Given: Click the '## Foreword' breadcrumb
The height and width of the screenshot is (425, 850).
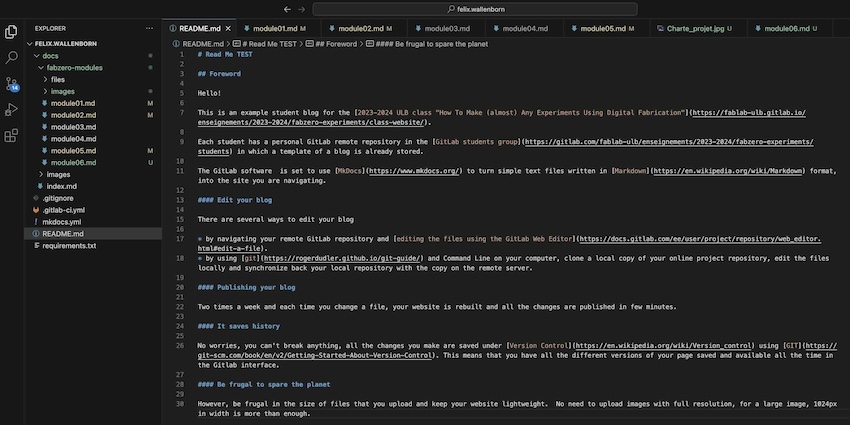Looking at the screenshot, I should [336, 44].
